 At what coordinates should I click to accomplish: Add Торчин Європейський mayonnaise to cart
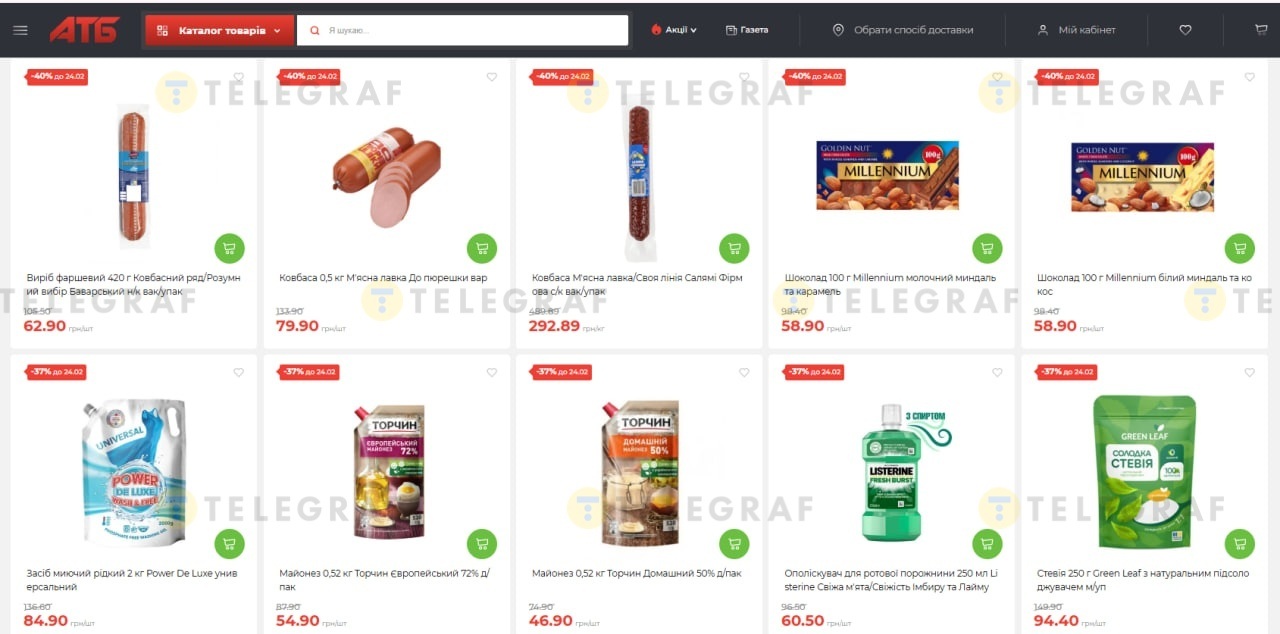point(482,544)
